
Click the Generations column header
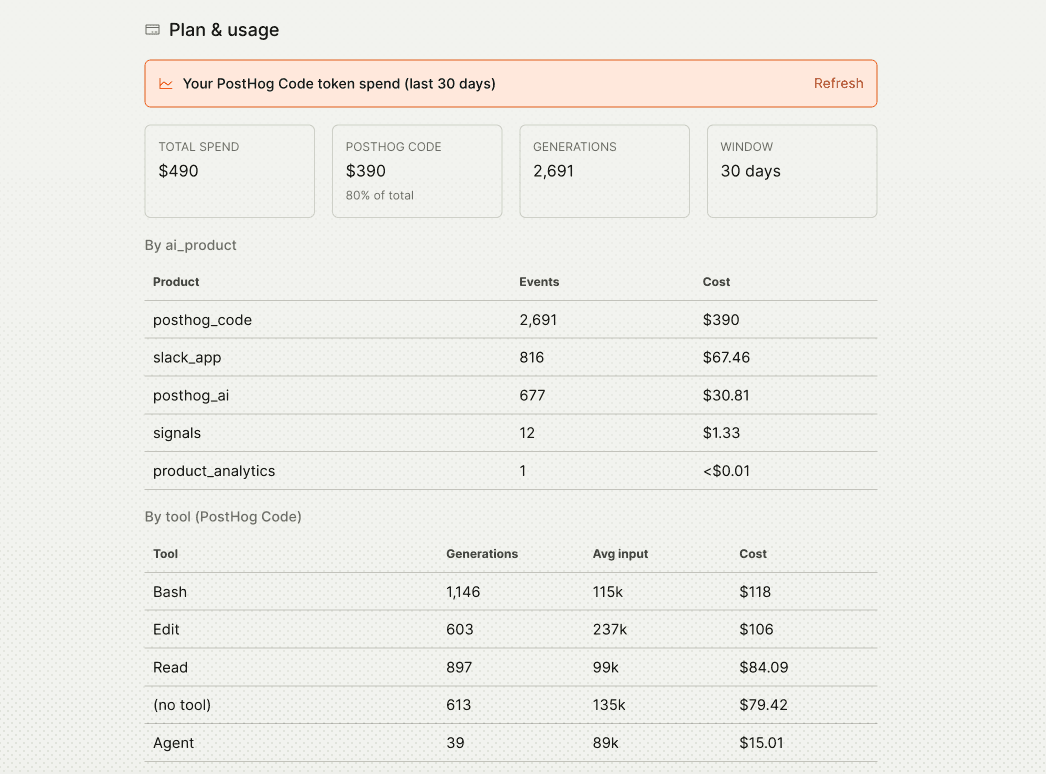(x=482, y=554)
